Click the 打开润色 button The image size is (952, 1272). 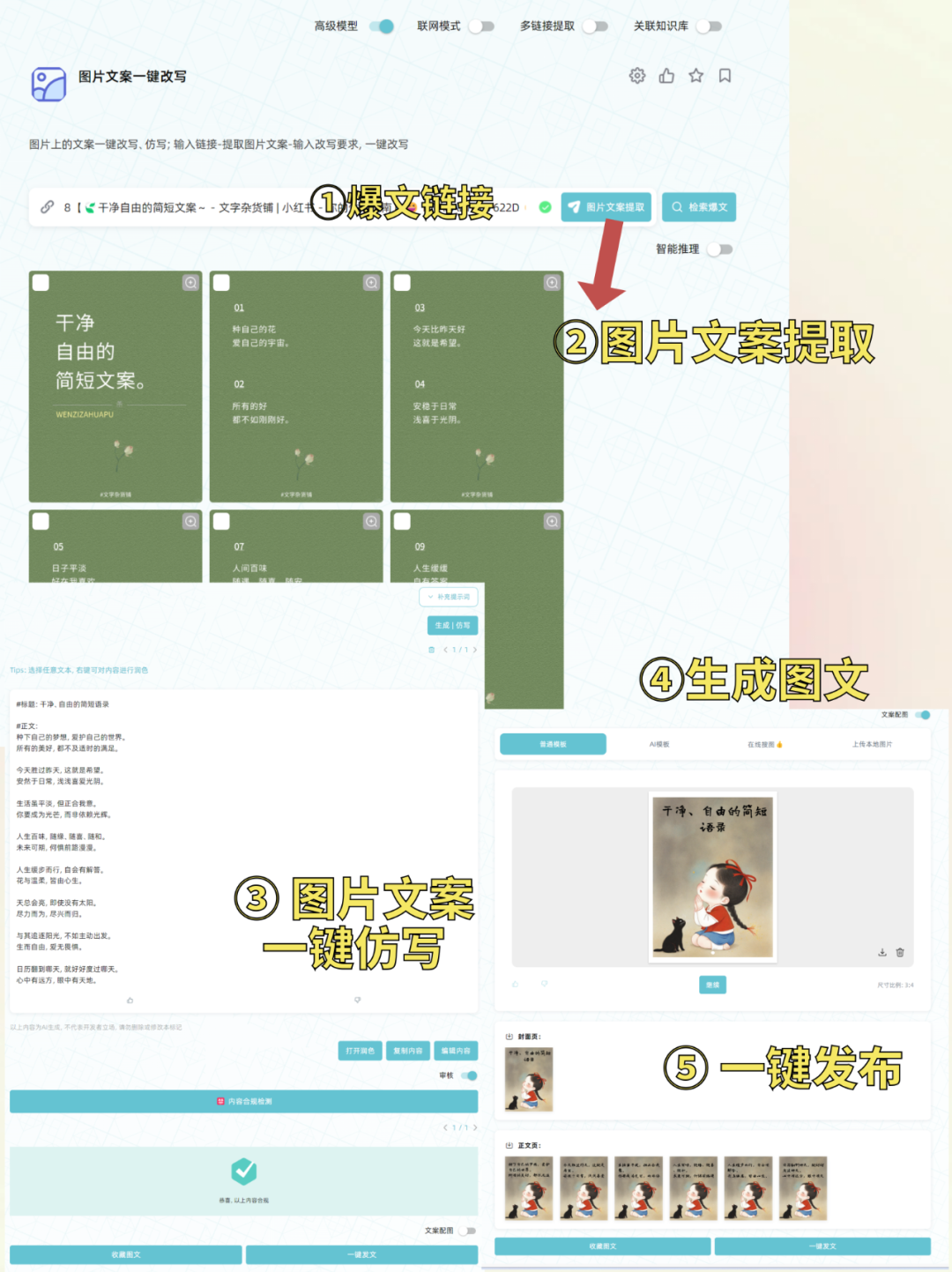click(x=360, y=1051)
